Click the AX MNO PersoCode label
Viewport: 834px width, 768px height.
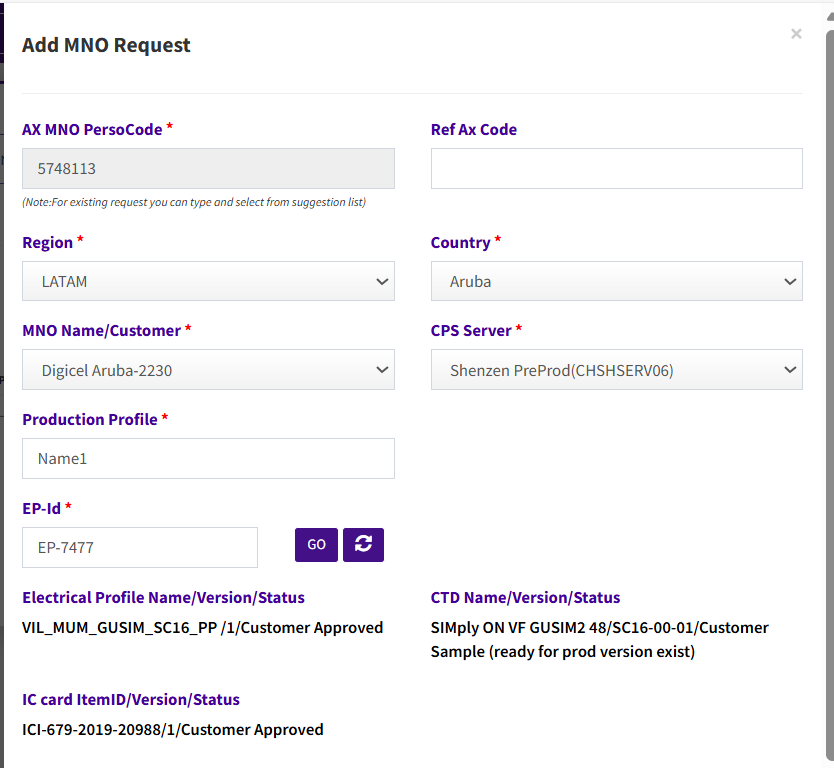pyautogui.click(x=92, y=129)
